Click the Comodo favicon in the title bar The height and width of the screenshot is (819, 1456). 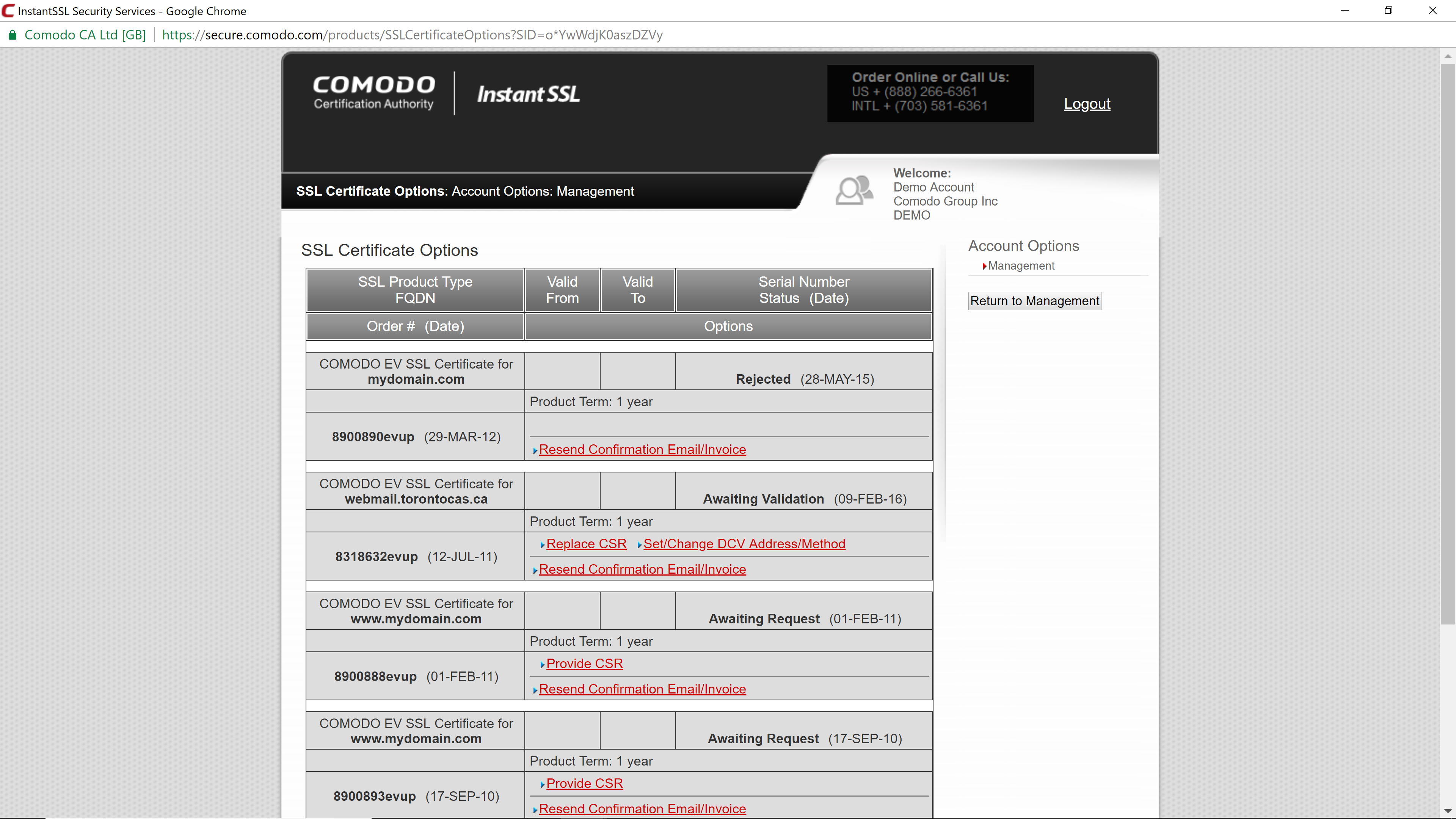[8, 11]
